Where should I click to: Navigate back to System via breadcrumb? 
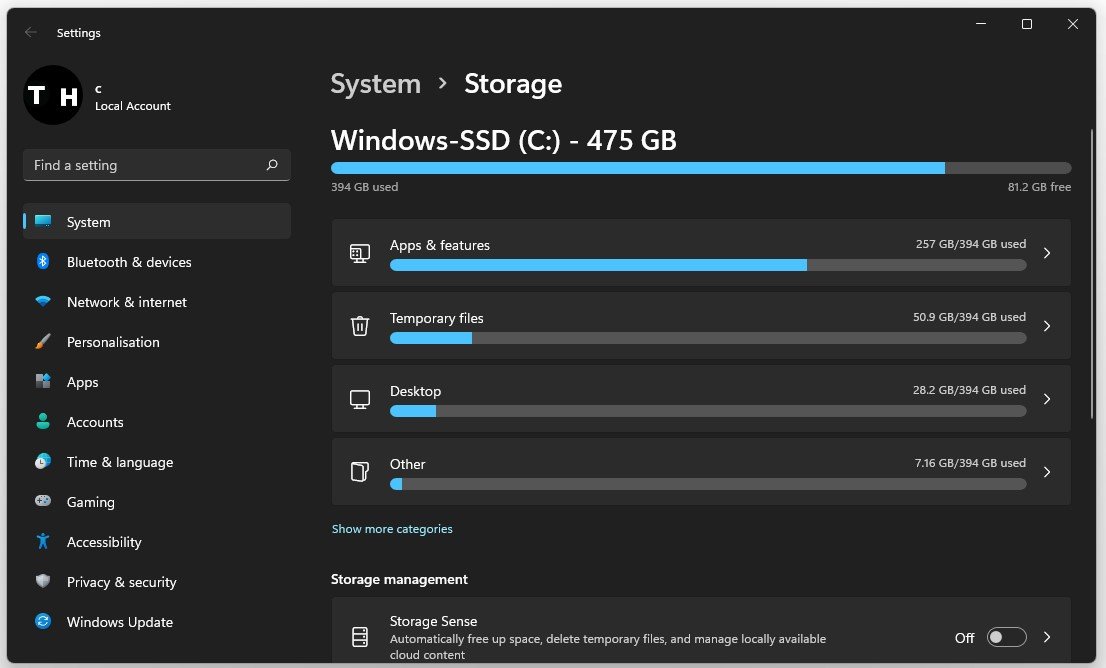375,84
